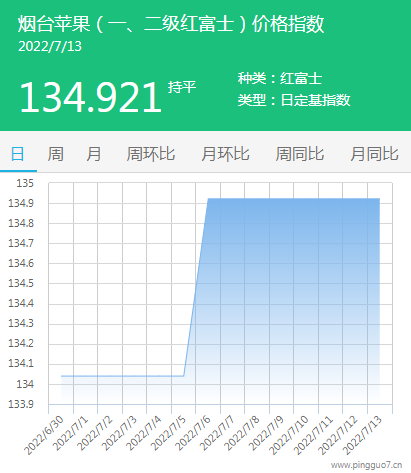
Task: Show the 周环比 week-over-week tab
Action: (x=151, y=154)
